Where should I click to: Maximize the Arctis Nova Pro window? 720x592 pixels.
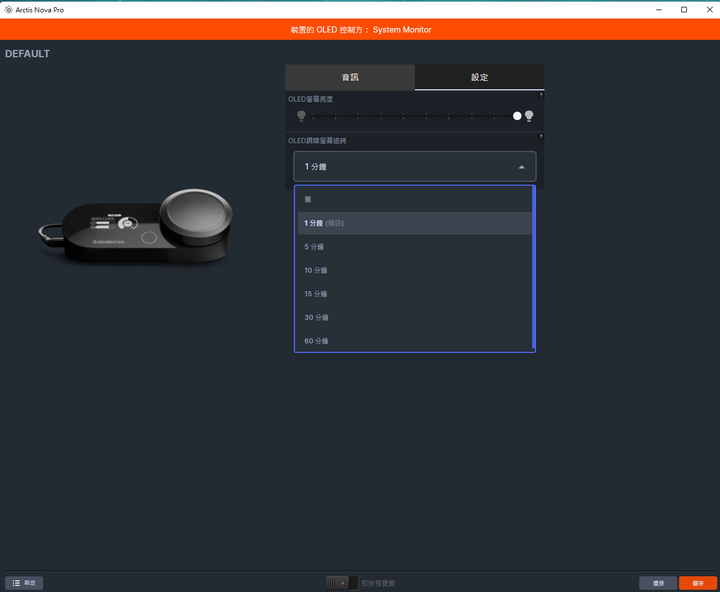[684, 10]
